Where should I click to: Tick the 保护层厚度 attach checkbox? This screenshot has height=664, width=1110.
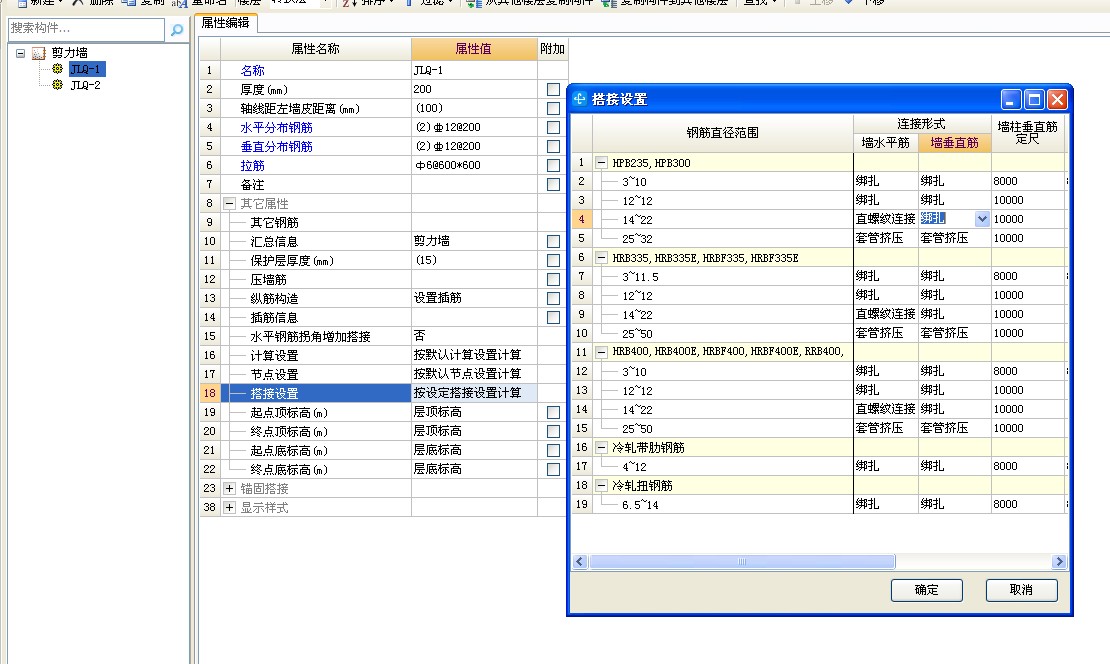pos(553,261)
